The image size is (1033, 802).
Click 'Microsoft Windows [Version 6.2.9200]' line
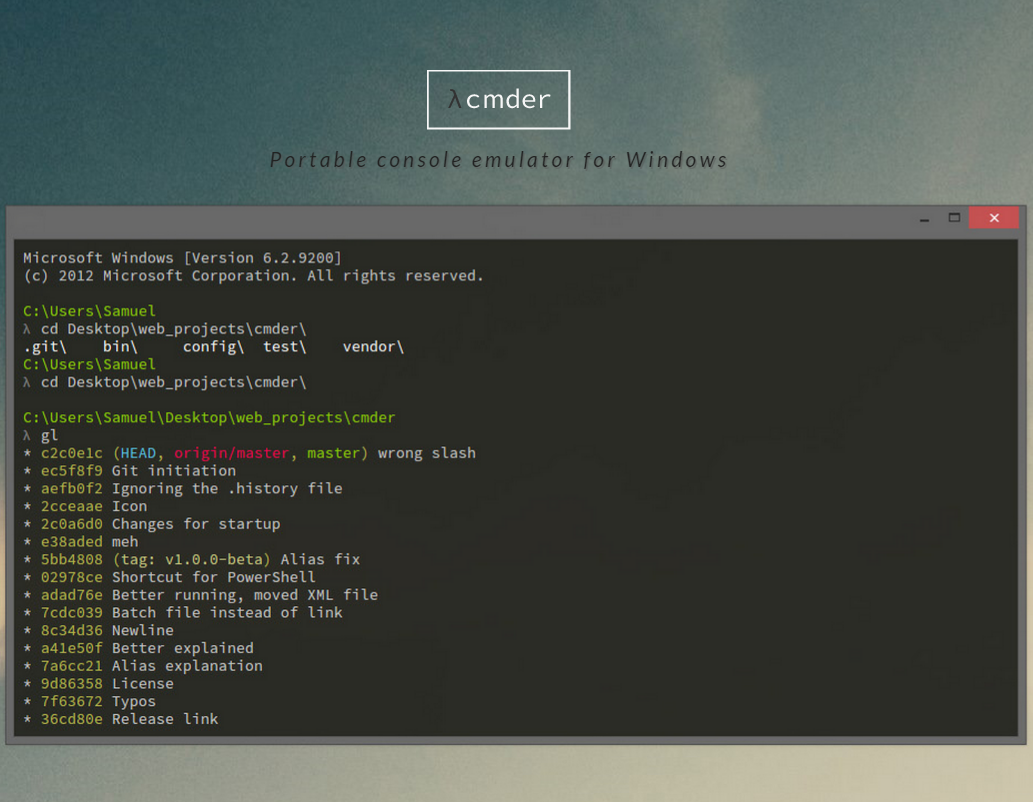[x=182, y=258]
